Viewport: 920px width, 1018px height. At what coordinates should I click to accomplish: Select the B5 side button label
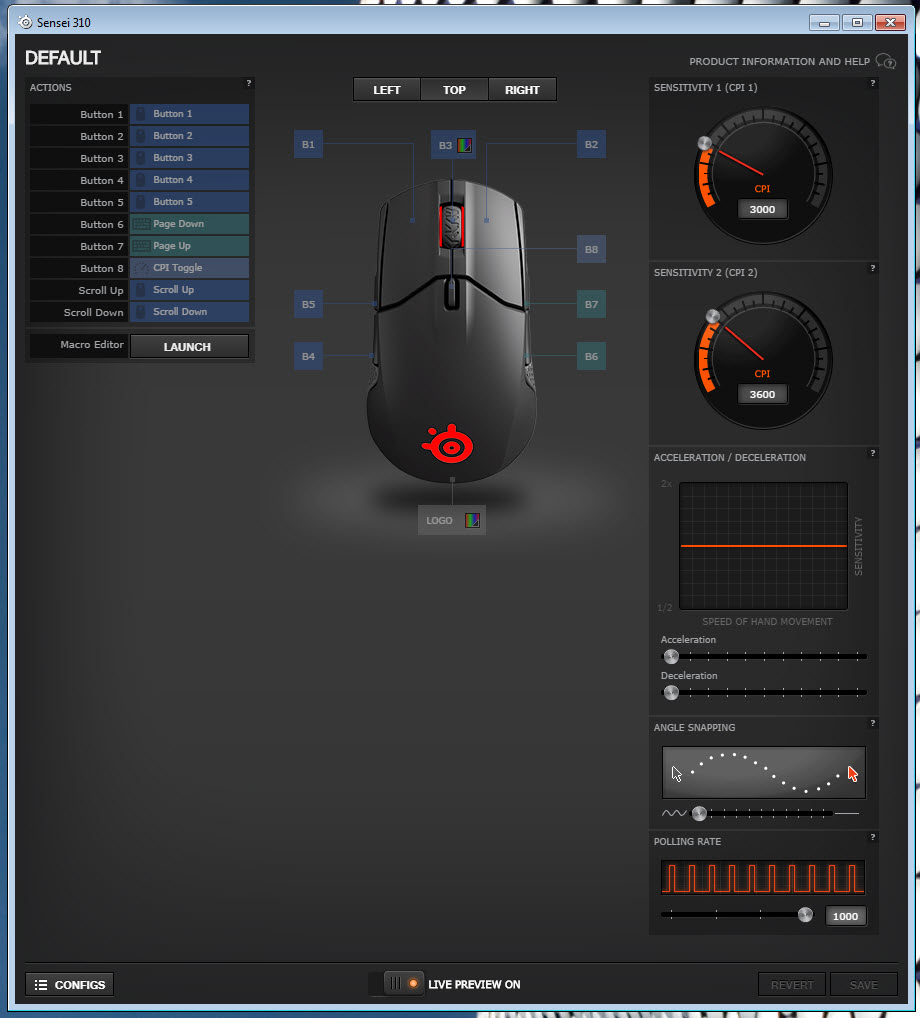(x=308, y=304)
